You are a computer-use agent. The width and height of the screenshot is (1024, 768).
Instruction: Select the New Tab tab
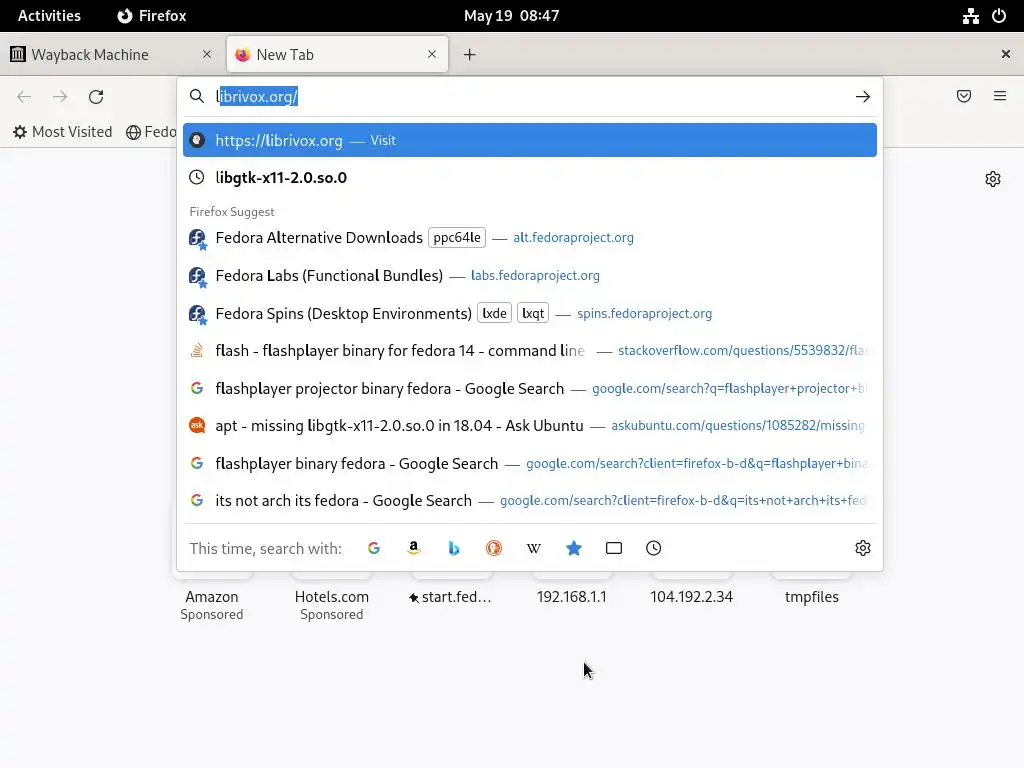click(x=338, y=55)
